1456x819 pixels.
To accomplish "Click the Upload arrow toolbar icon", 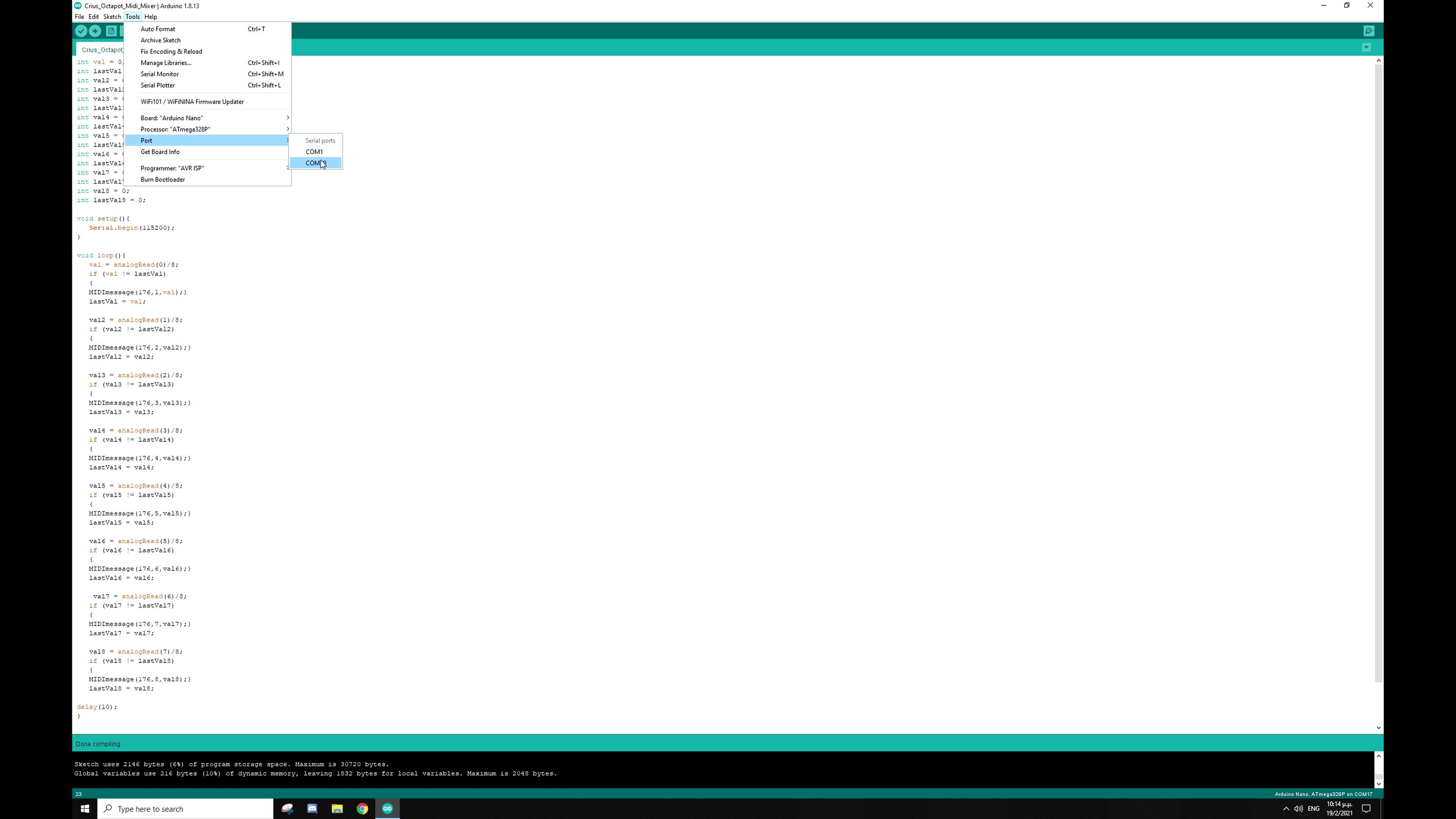I will pos(95,31).
